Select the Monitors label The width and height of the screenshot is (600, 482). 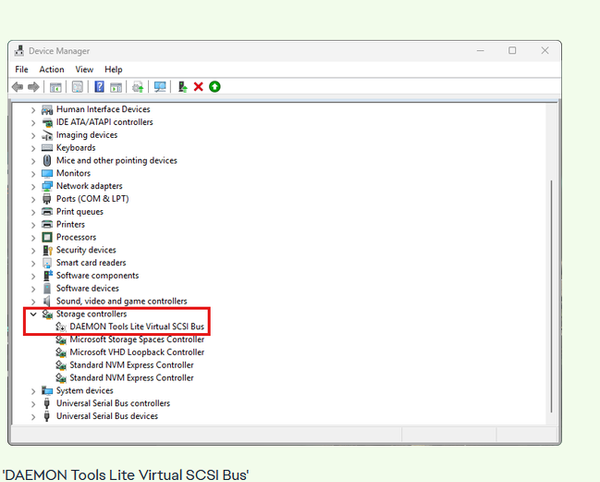(x=73, y=173)
